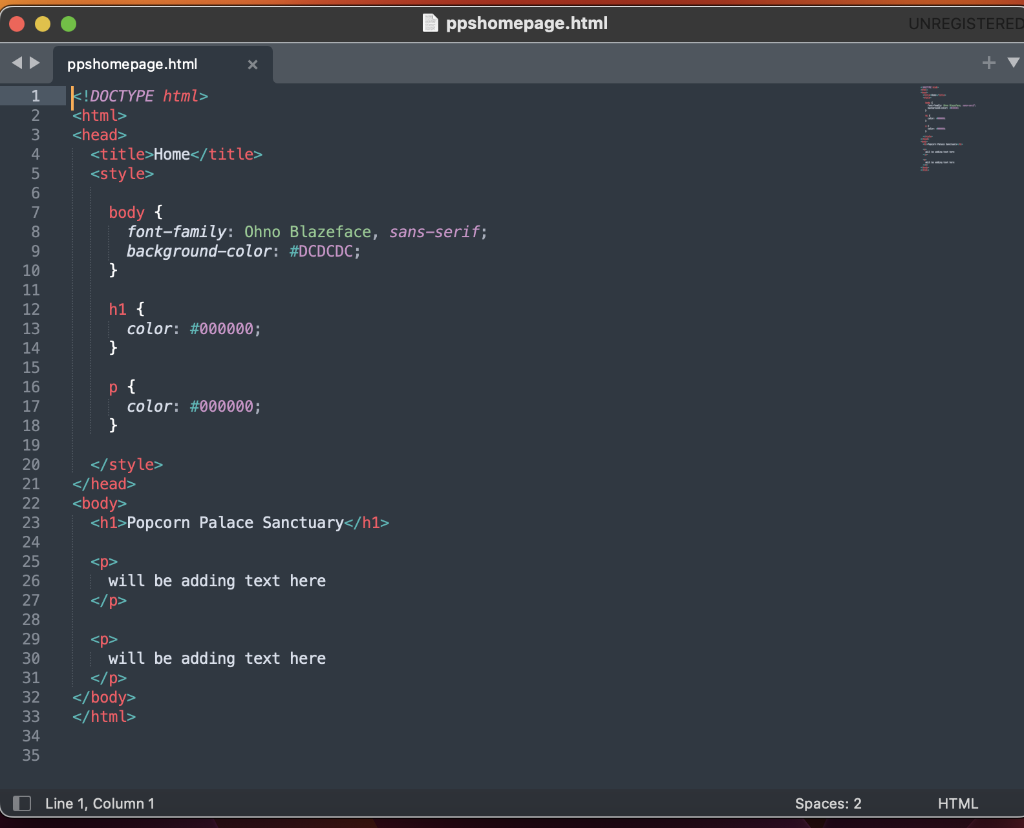Click the body selector in the CSS

point(125,212)
